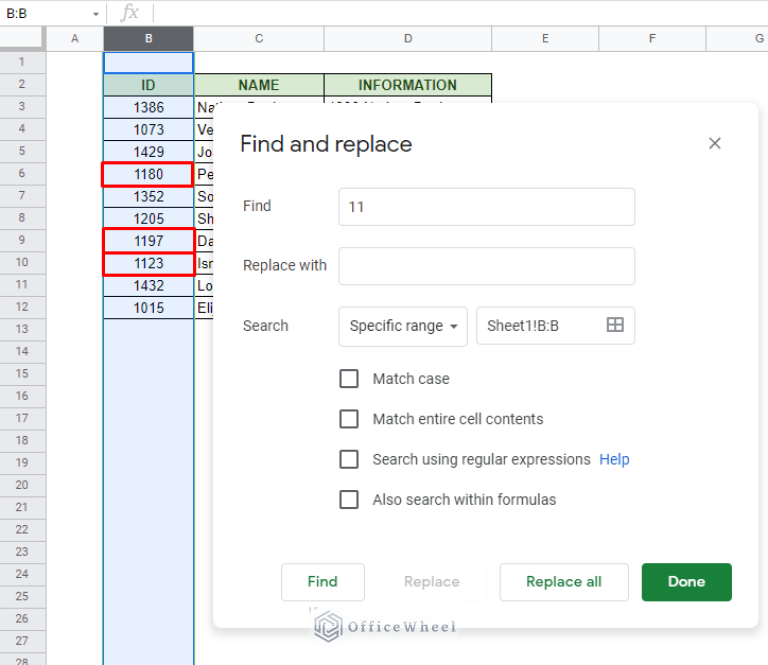Click the Sheet1!B:B range field
The height and width of the screenshot is (665, 768).
click(555, 326)
